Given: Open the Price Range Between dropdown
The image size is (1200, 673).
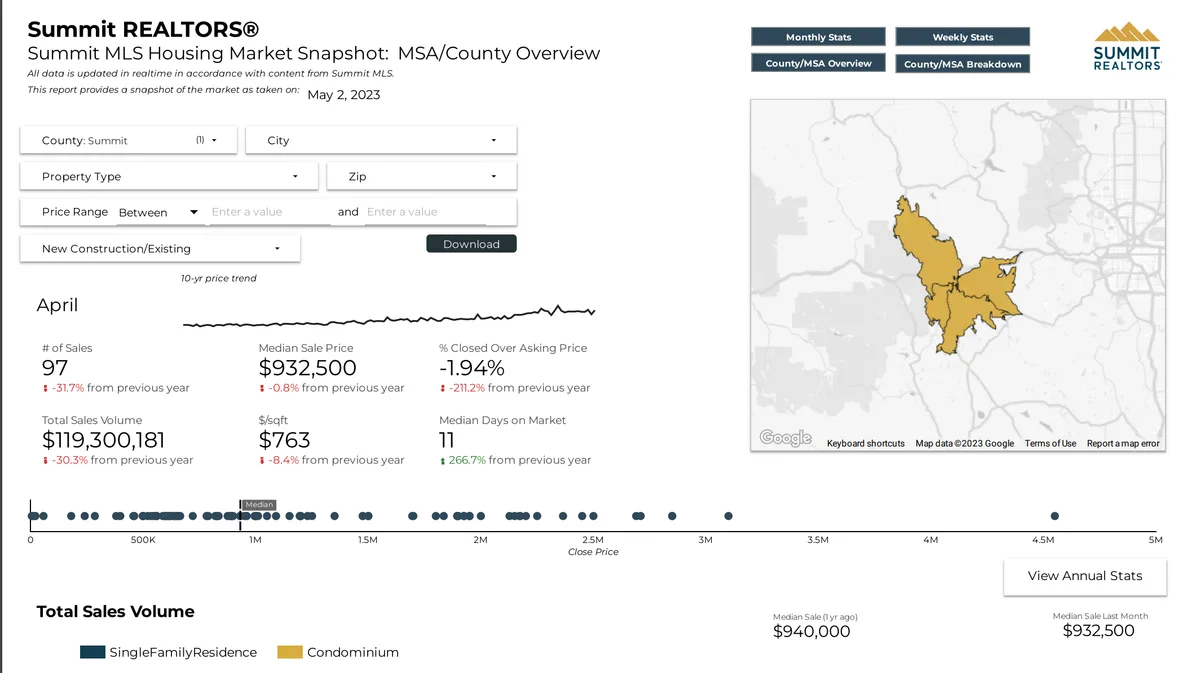Looking at the screenshot, I should point(158,212).
